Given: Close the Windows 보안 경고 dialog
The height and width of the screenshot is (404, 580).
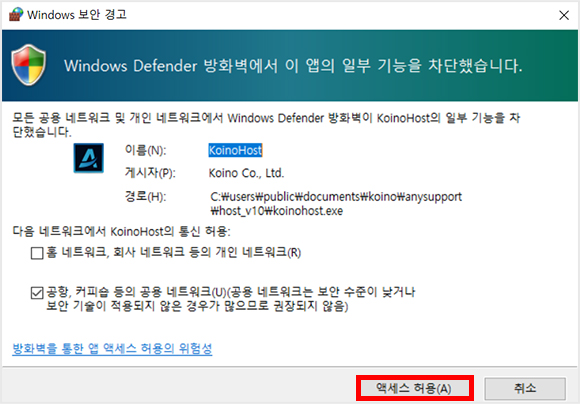Looking at the screenshot, I should [x=564, y=15].
